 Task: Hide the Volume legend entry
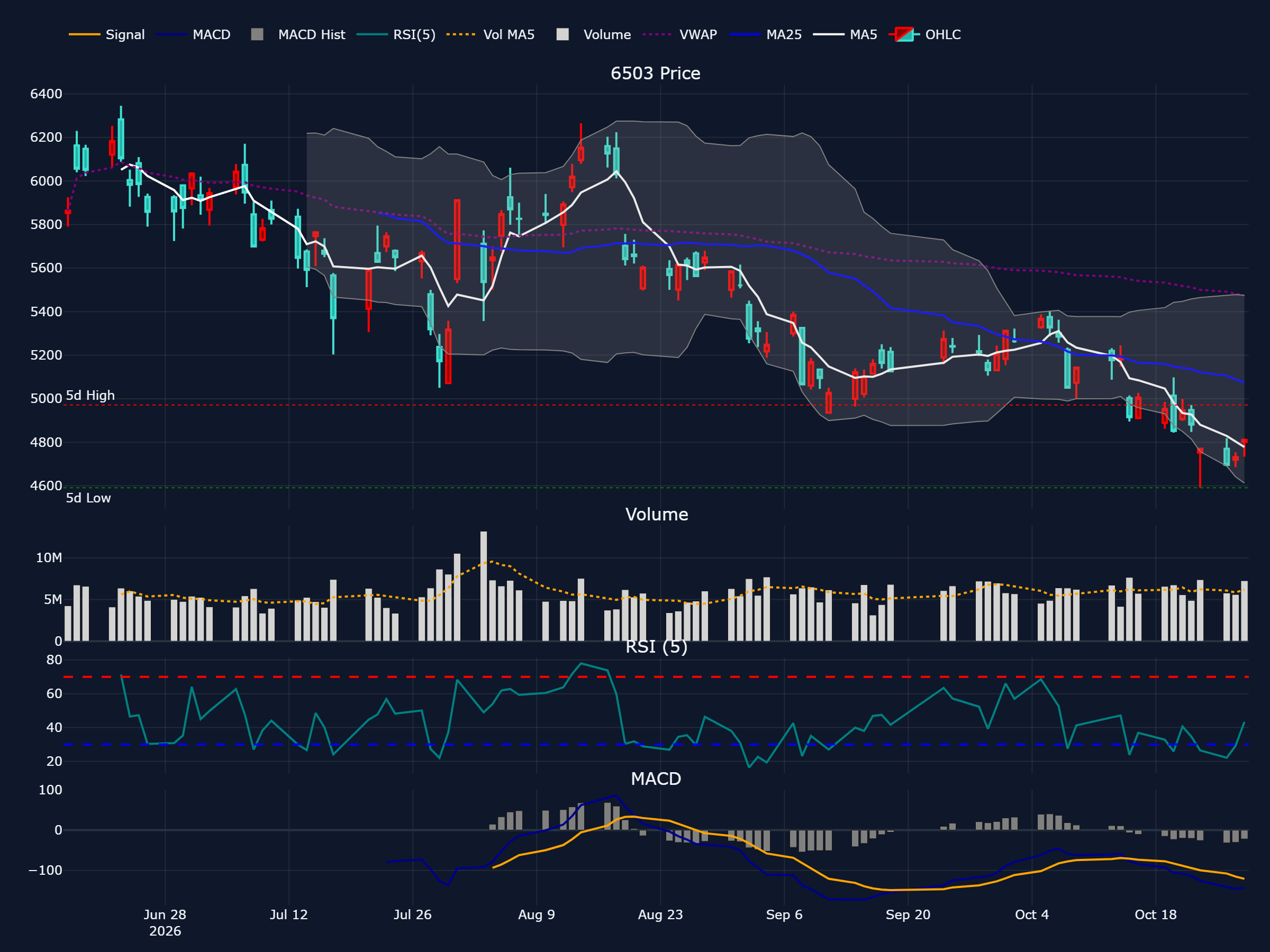coord(594,34)
